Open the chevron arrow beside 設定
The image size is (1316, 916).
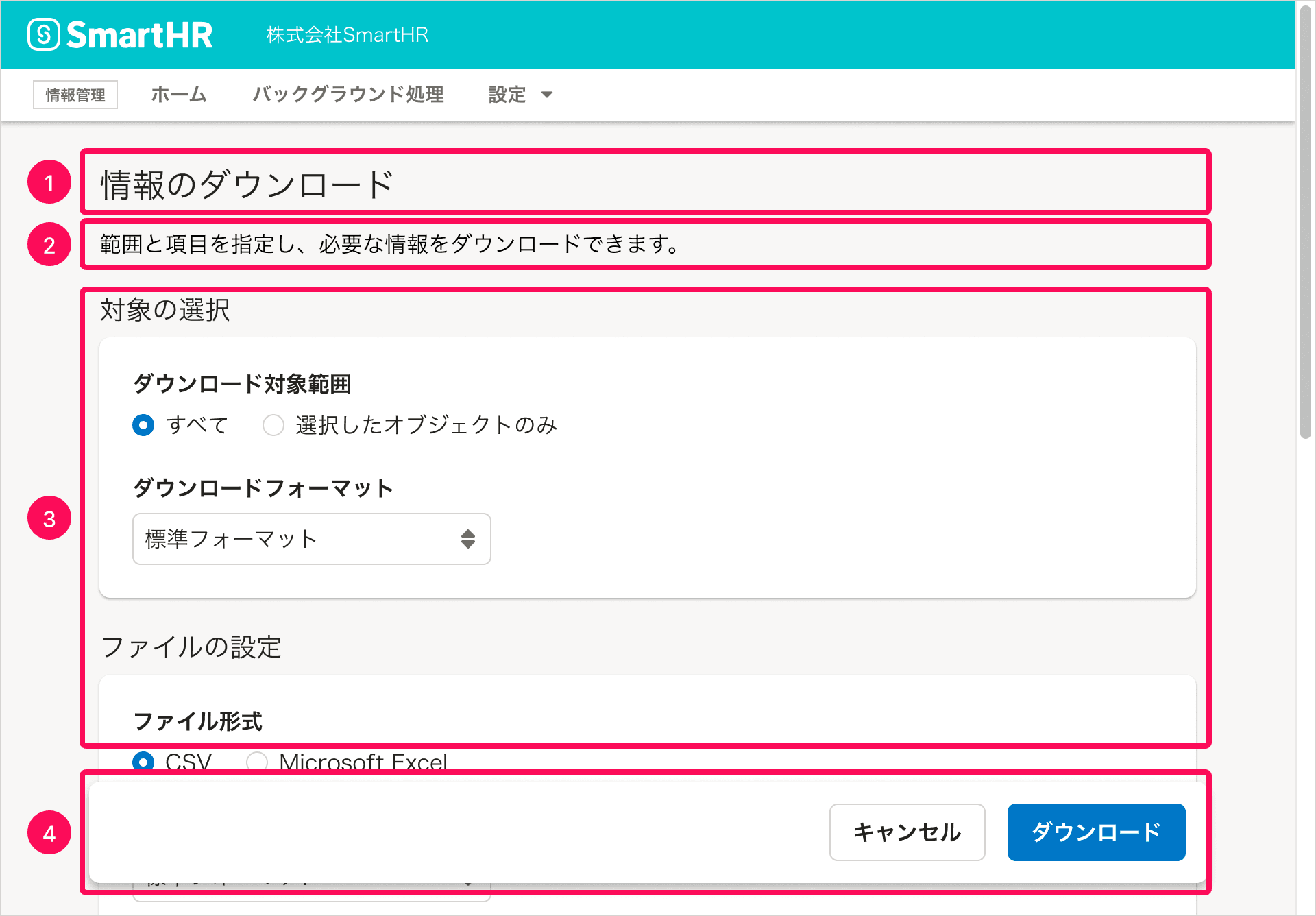point(548,95)
